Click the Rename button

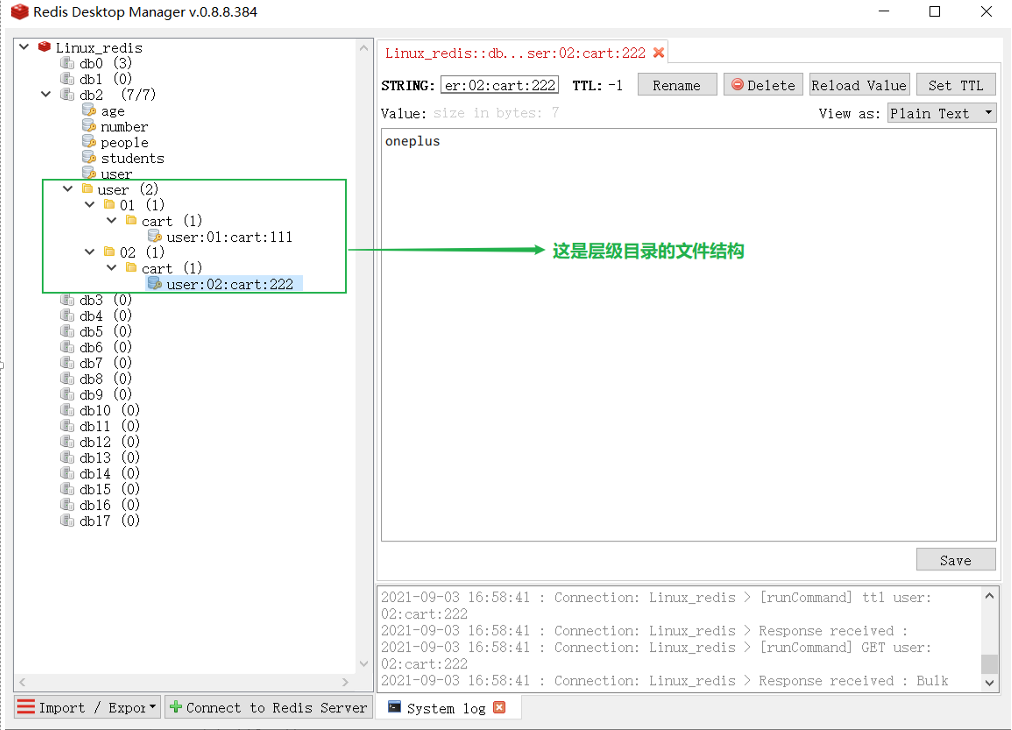pyautogui.click(x=677, y=85)
